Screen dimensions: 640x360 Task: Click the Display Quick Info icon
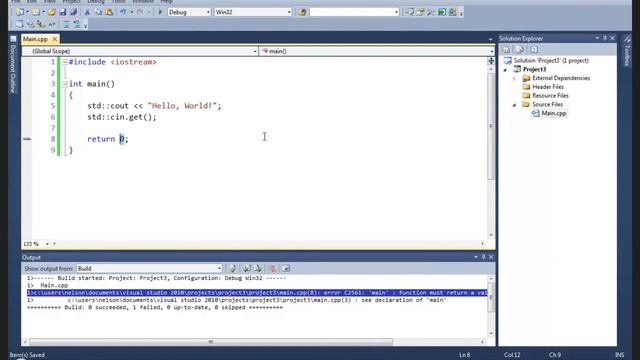[41, 24]
